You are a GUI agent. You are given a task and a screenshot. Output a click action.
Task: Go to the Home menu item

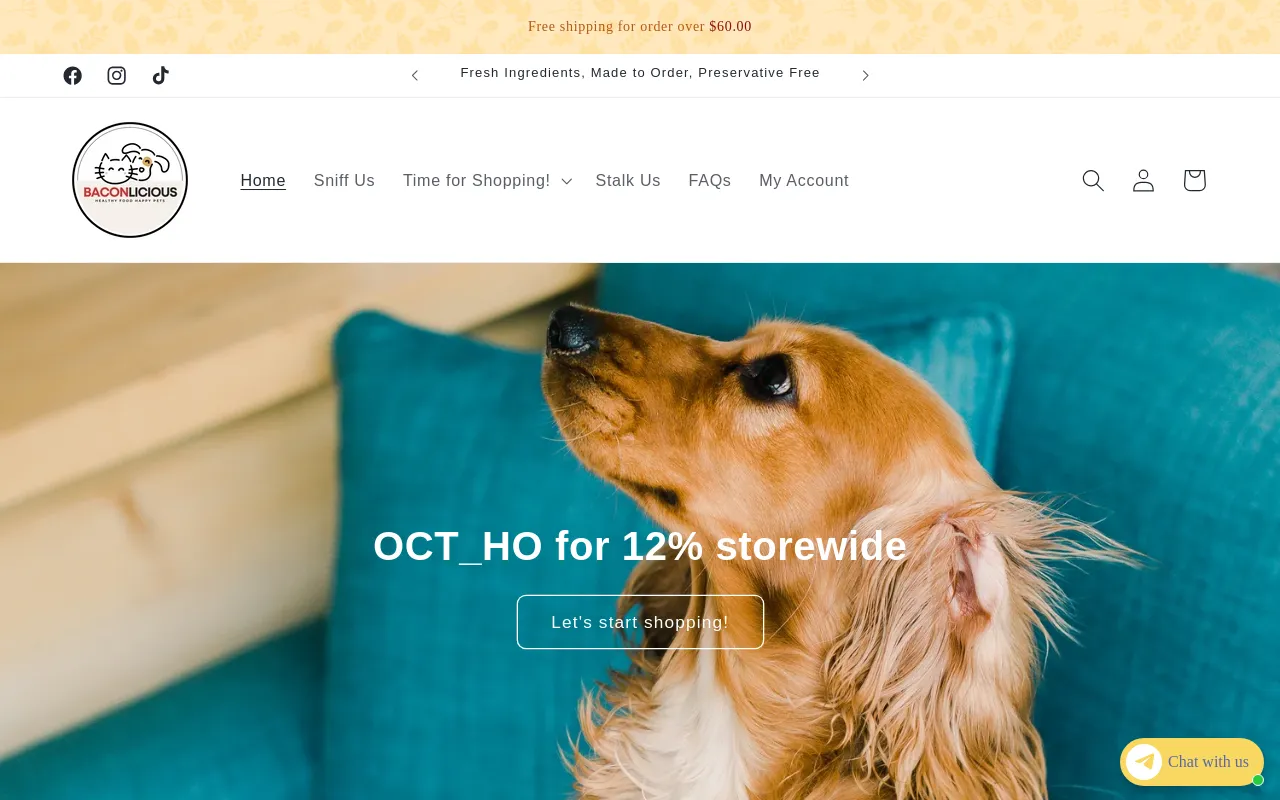(263, 181)
